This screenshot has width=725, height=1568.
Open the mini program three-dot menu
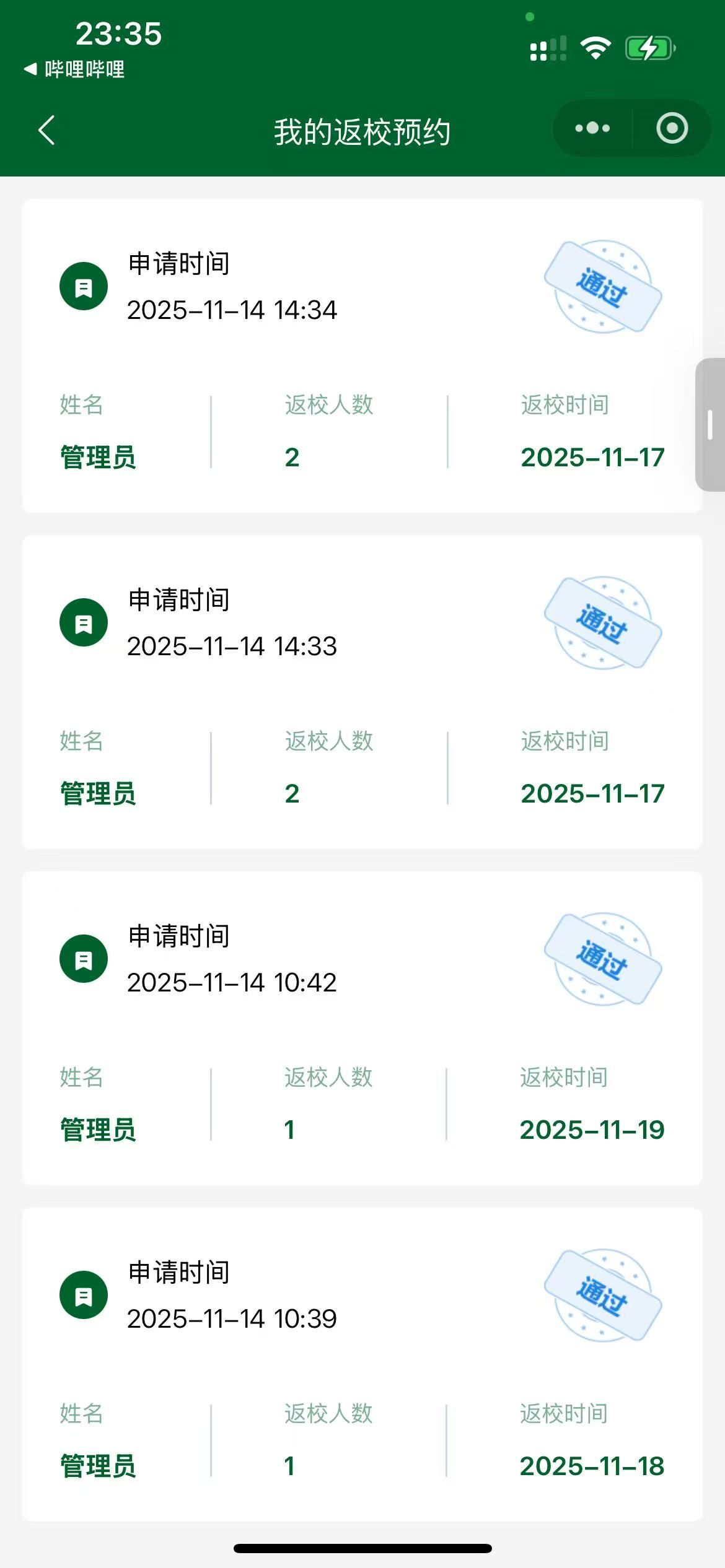tap(592, 128)
